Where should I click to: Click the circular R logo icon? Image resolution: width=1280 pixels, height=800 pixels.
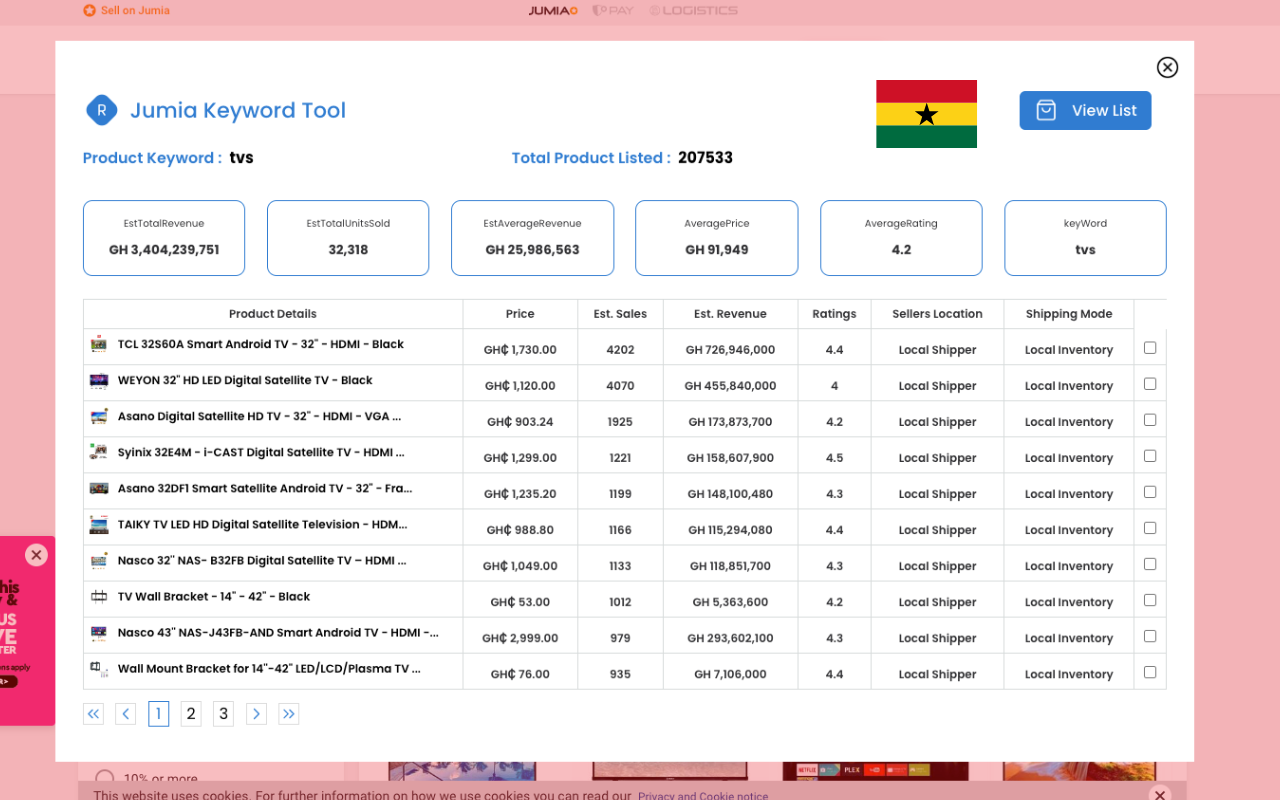tap(102, 110)
